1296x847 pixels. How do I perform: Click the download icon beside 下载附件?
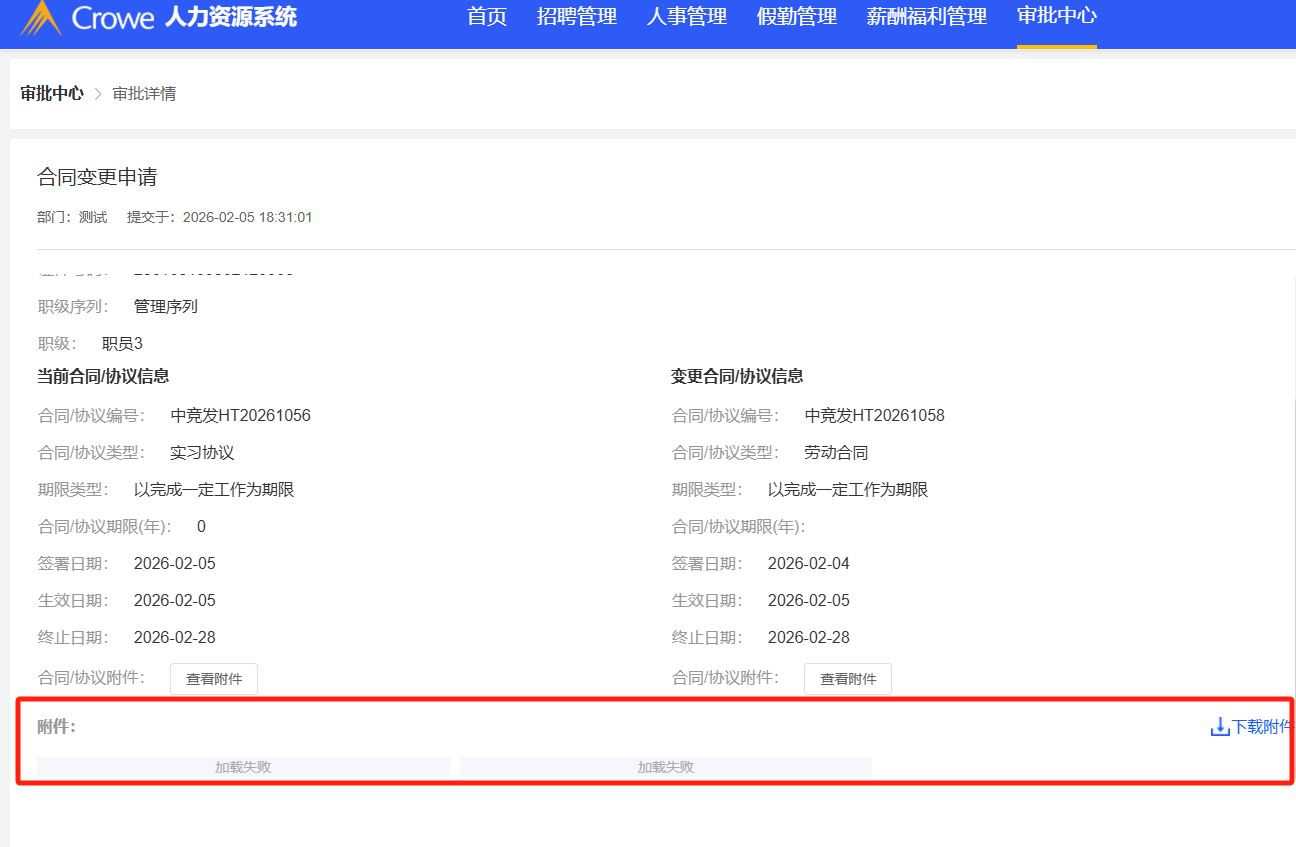point(1220,727)
